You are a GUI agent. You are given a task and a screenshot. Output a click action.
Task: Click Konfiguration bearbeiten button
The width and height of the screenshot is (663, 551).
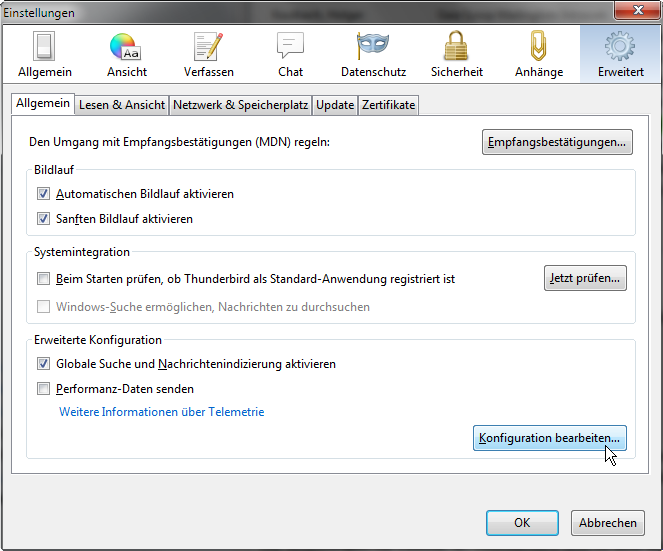549,438
